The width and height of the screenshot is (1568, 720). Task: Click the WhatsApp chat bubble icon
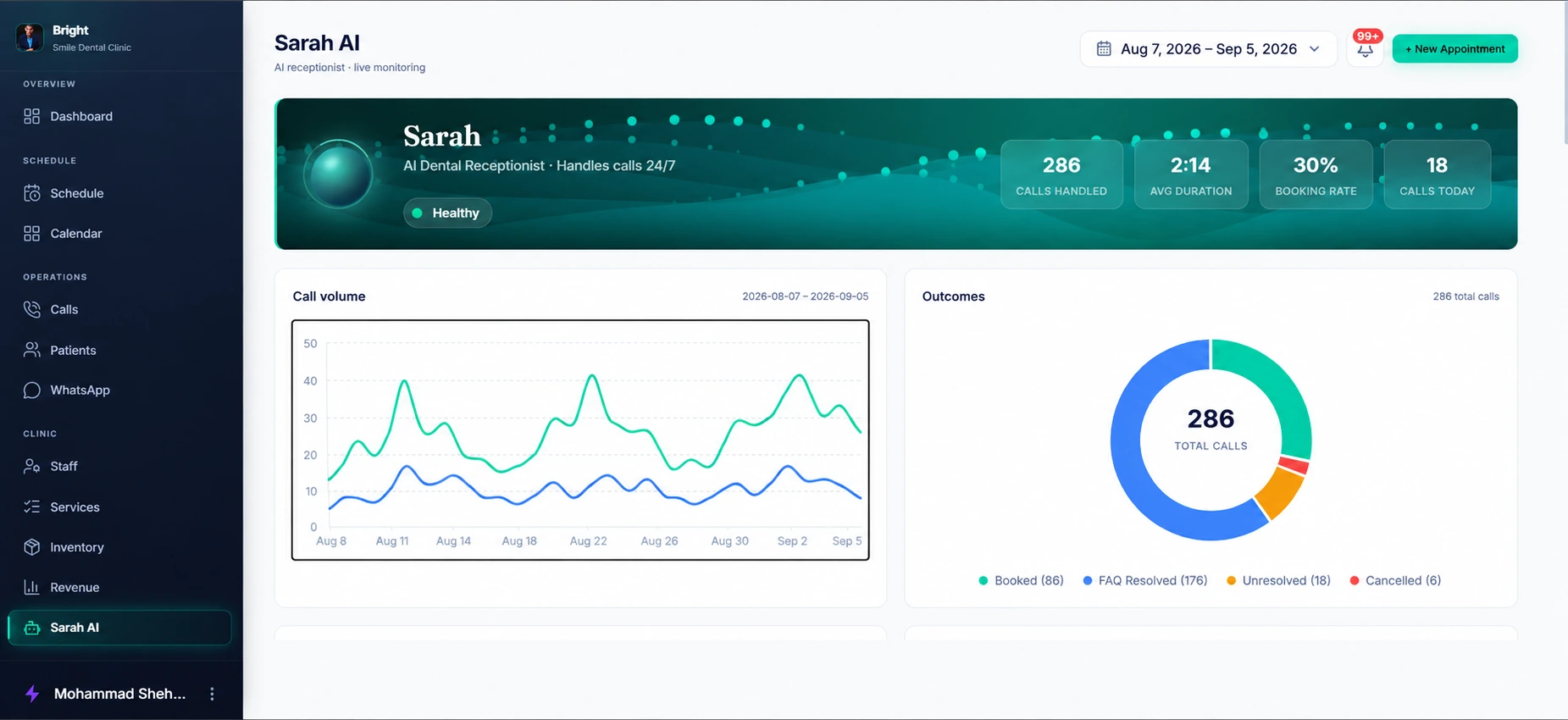[31, 390]
